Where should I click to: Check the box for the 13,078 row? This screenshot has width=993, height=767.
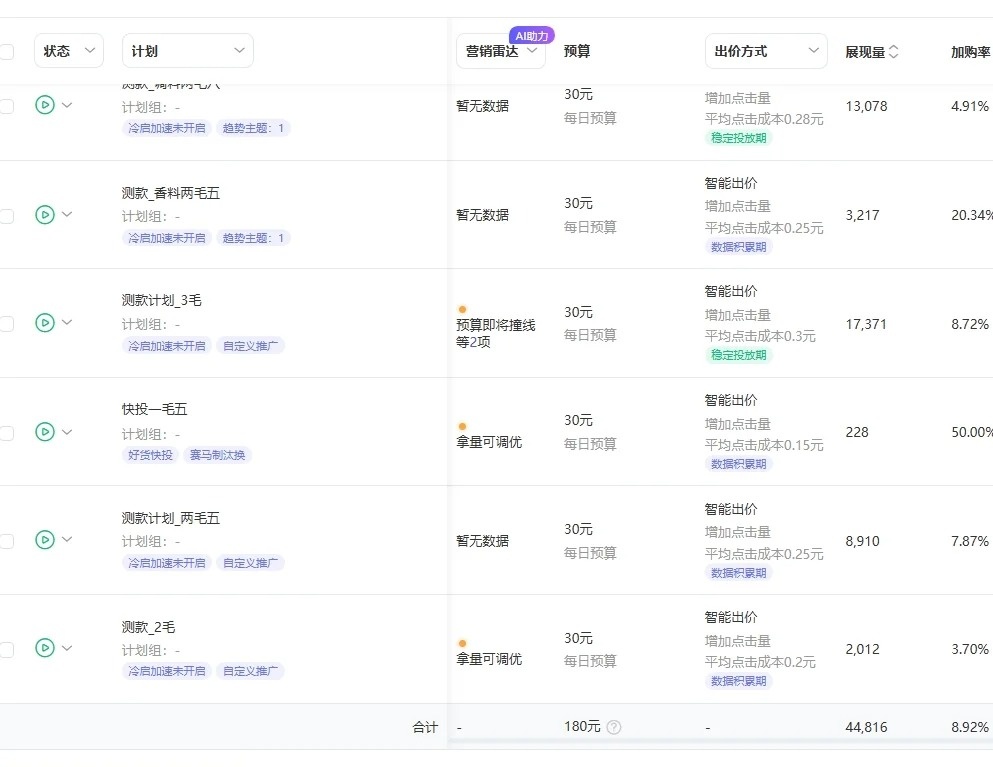coord(6,106)
